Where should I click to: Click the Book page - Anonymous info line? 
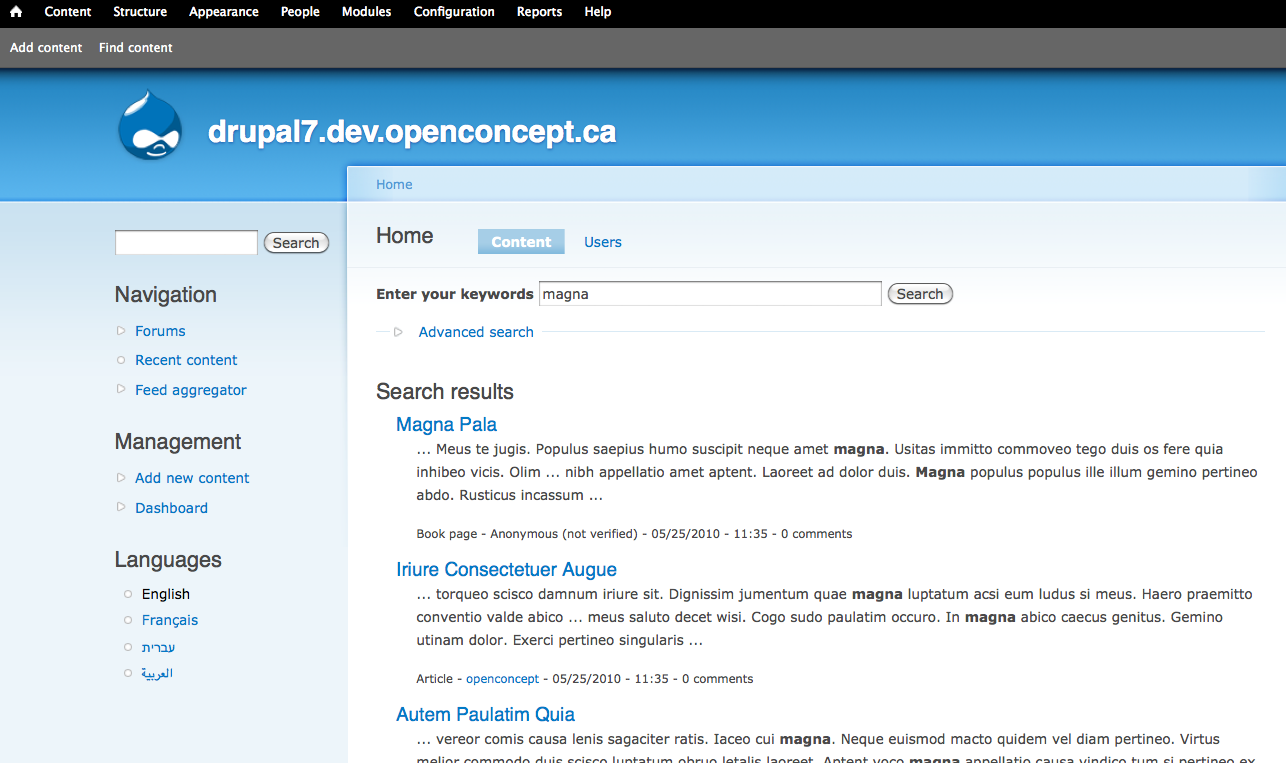(634, 534)
